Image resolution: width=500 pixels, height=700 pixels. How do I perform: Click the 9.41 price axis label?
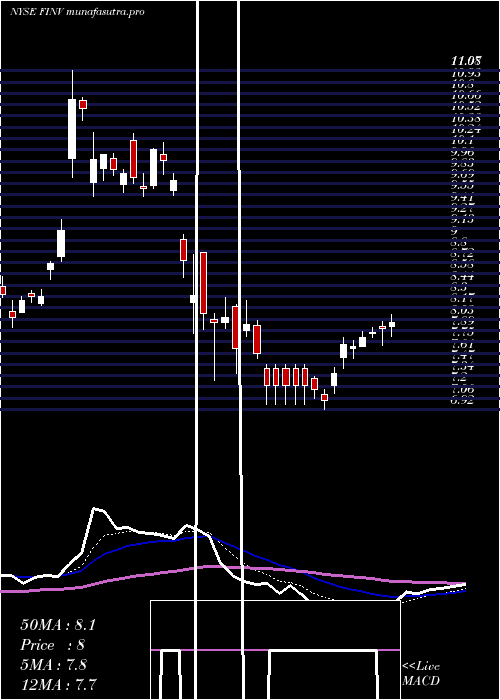(x=462, y=197)
